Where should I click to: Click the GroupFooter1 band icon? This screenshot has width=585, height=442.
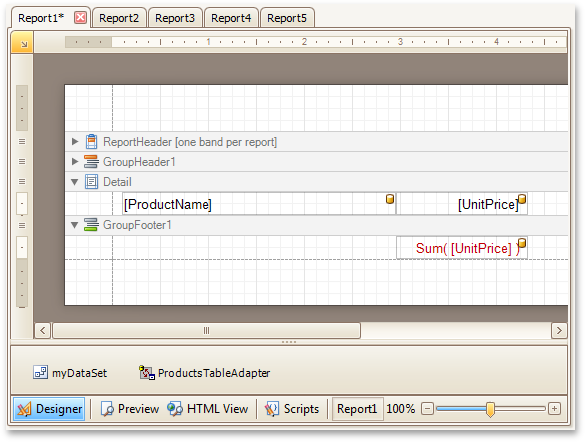[91, 225]
